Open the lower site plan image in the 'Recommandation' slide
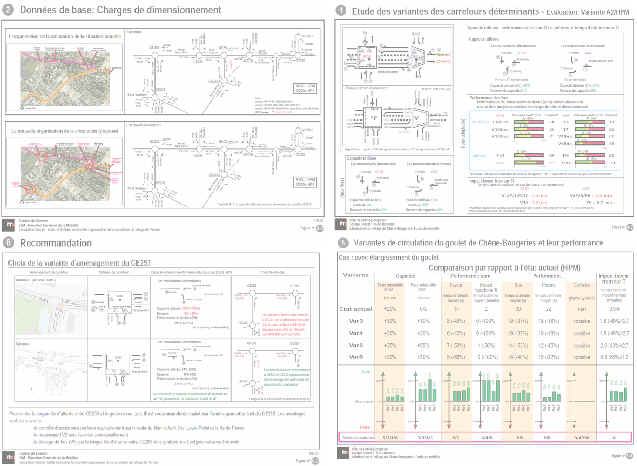The image size is (637, 466). [x=51, y=371]
